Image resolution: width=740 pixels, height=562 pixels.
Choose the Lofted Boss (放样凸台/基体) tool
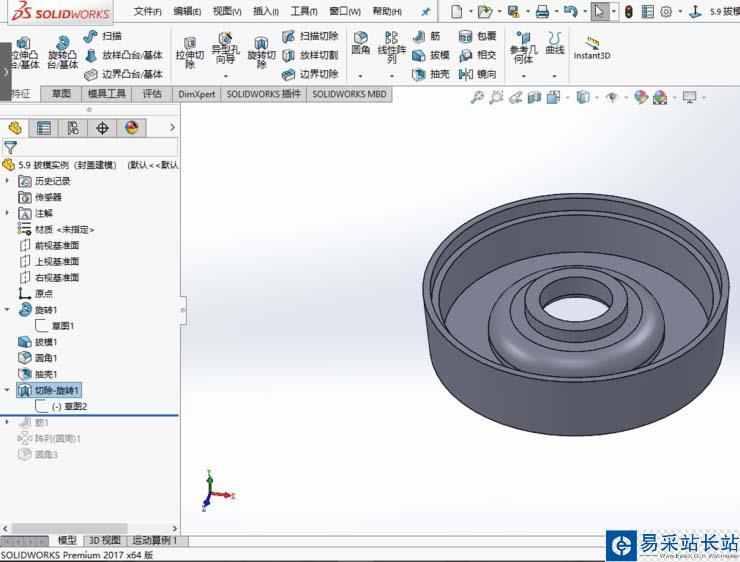[124, 55]
